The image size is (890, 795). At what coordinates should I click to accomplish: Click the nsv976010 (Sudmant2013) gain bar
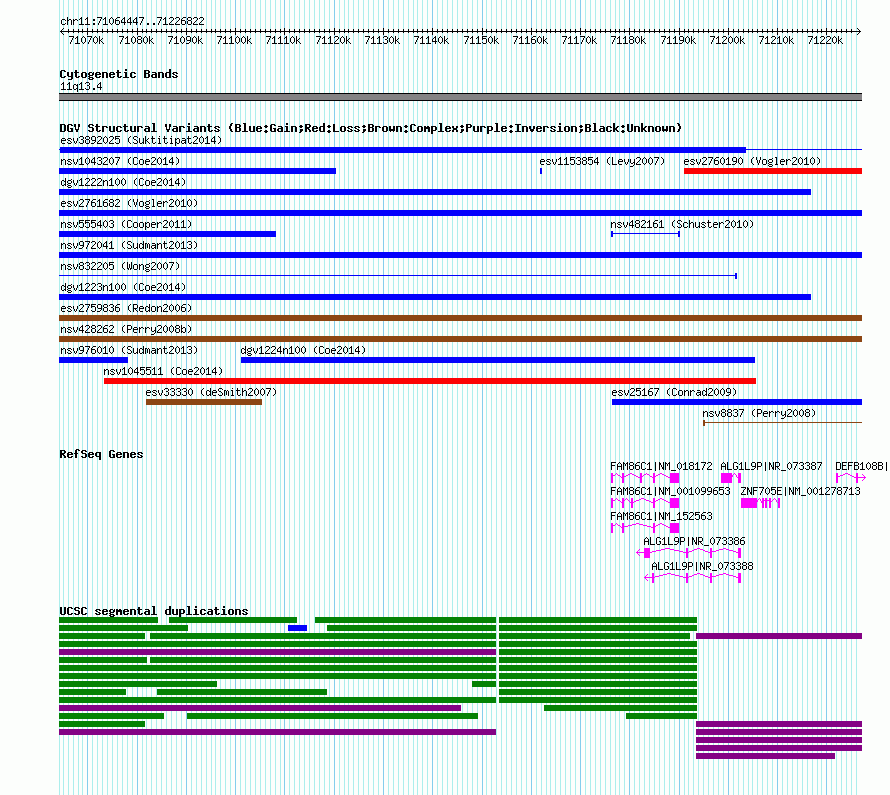(x=94, y=360)
